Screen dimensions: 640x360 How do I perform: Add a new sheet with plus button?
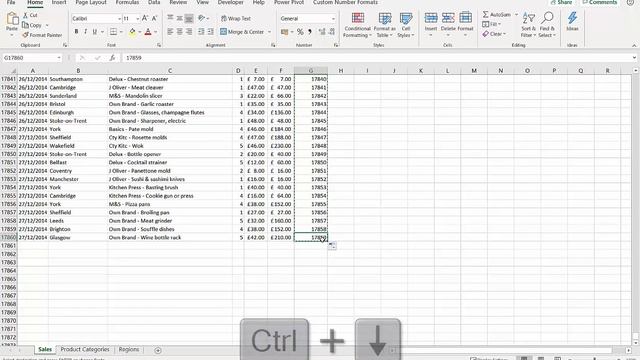point(158,350)
